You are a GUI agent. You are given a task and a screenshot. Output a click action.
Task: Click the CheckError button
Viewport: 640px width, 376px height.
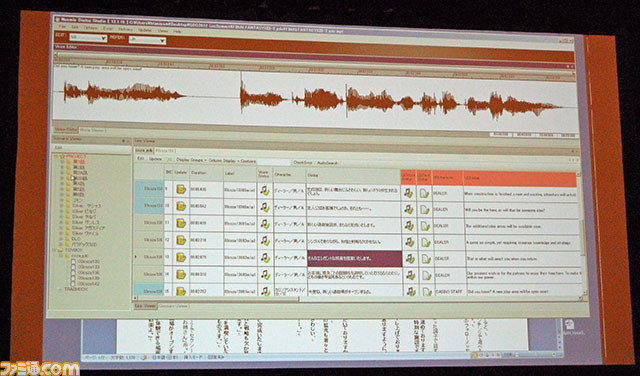tap(303, 162)
